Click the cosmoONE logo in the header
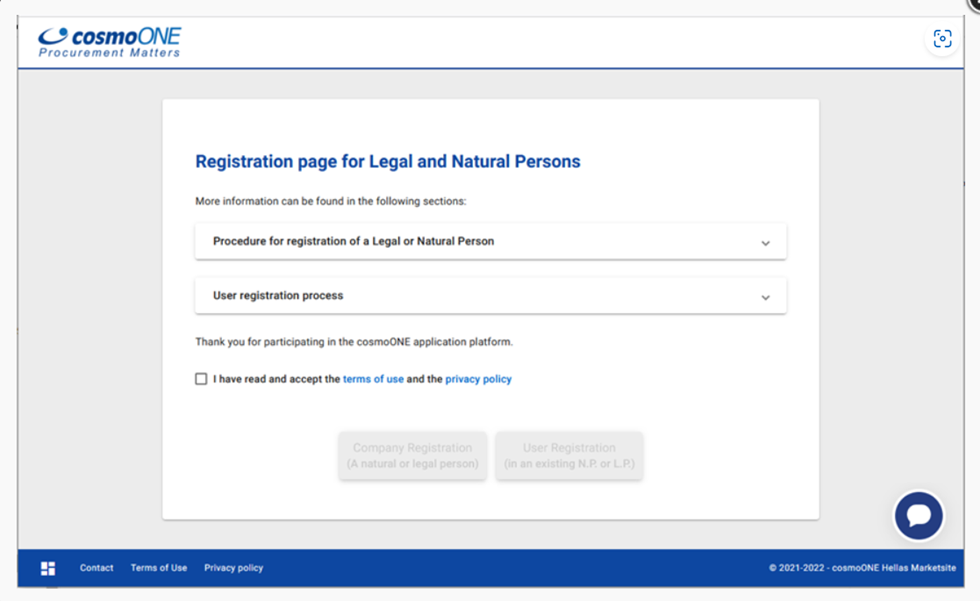 110,42
